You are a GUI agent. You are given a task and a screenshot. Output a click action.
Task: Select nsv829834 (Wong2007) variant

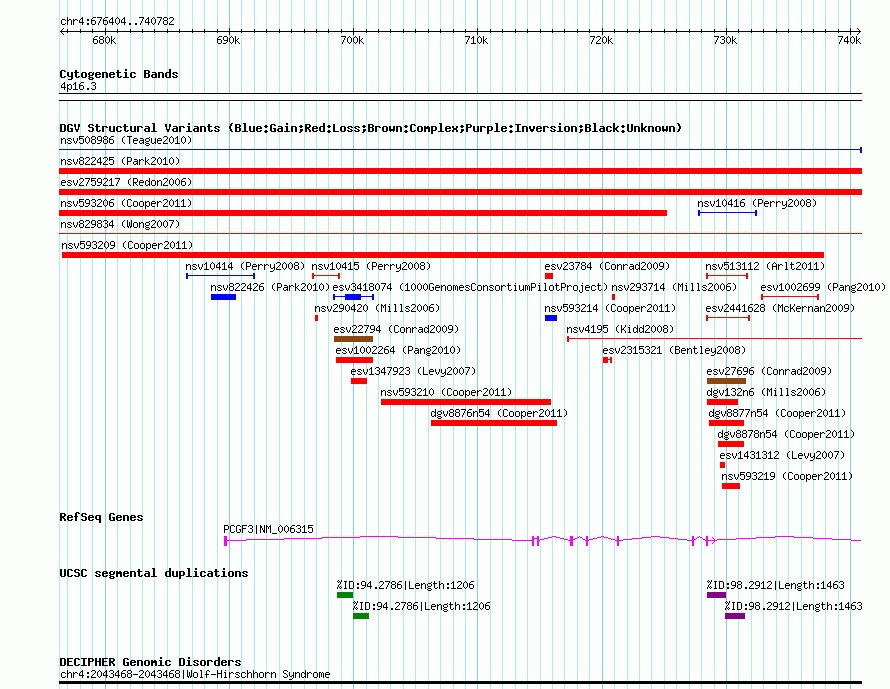coord(120,224)
